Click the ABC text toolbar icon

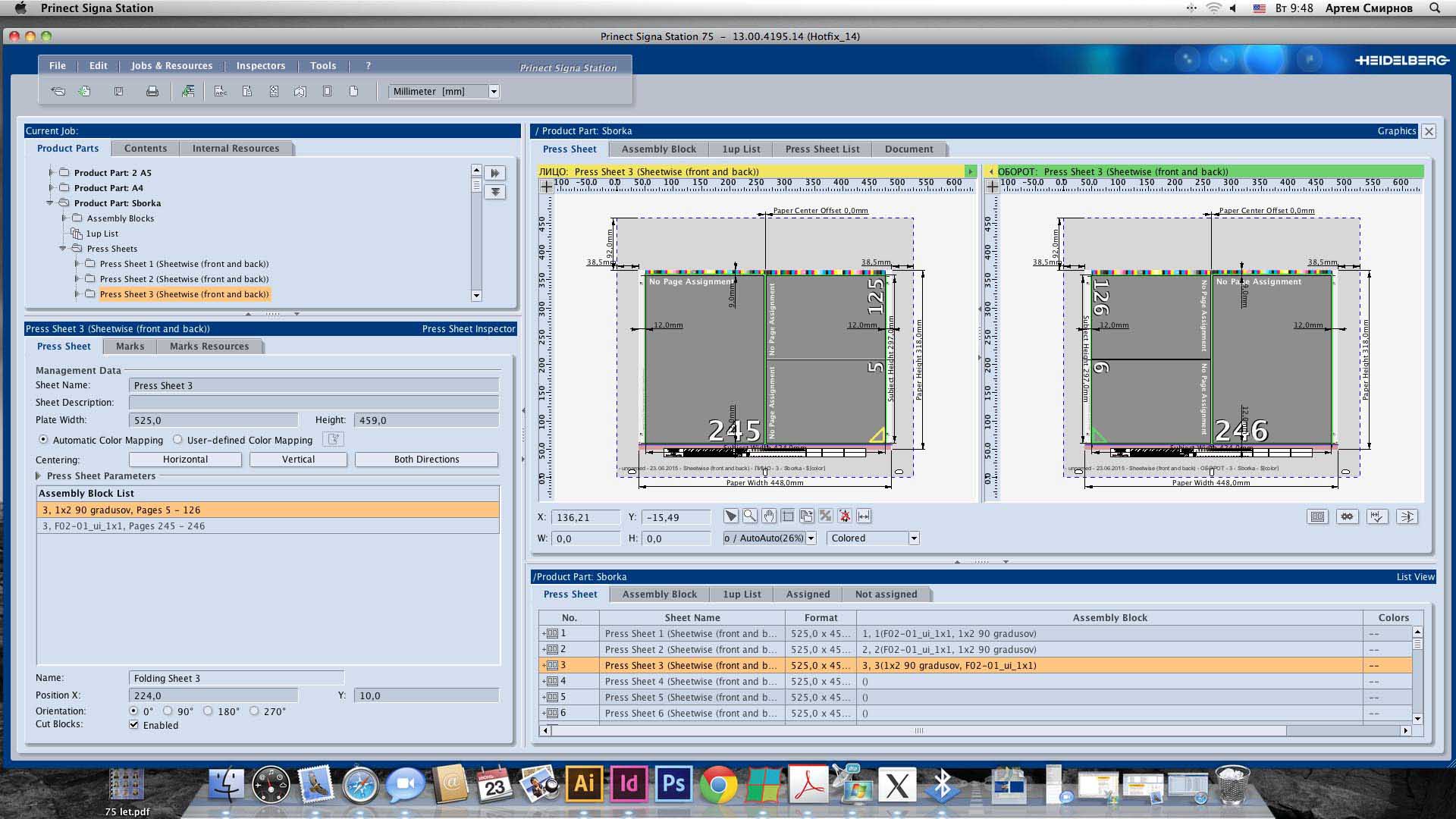click(x=221, y=91)
